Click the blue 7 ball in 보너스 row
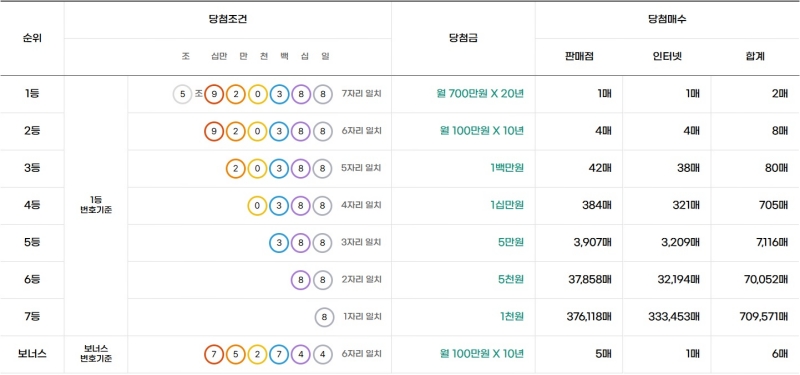Screen dimensions: 800x375 coord(279,354)
